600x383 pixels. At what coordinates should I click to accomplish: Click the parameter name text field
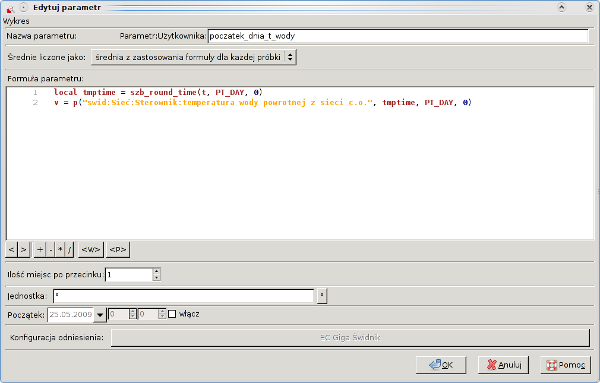(398, 36)
